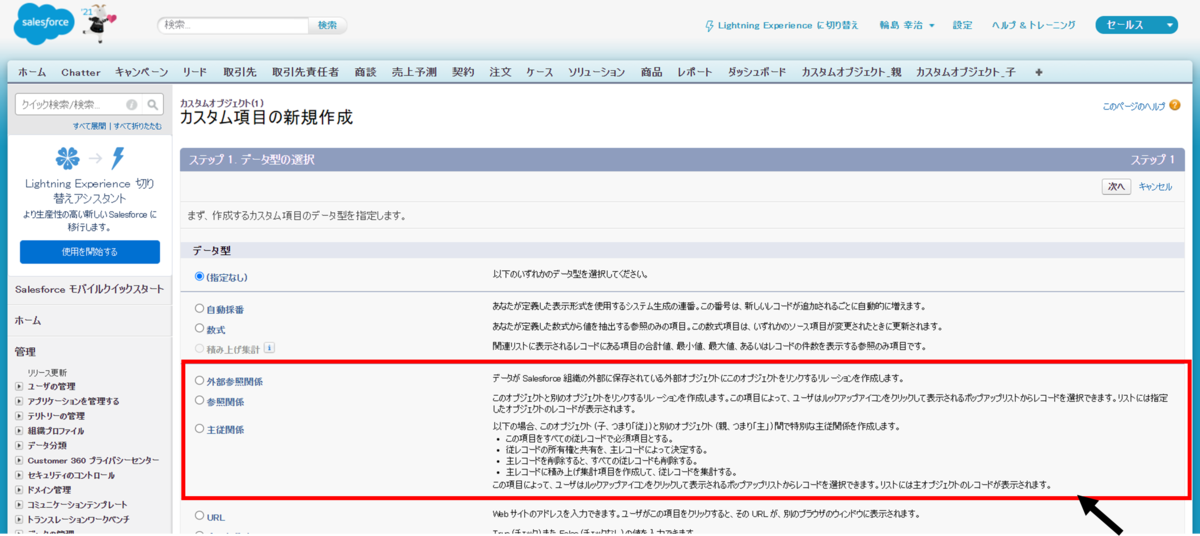Select the 外部参照関係 radio button
This screenshot has width=1200, height=536.
tap(199, 381)
